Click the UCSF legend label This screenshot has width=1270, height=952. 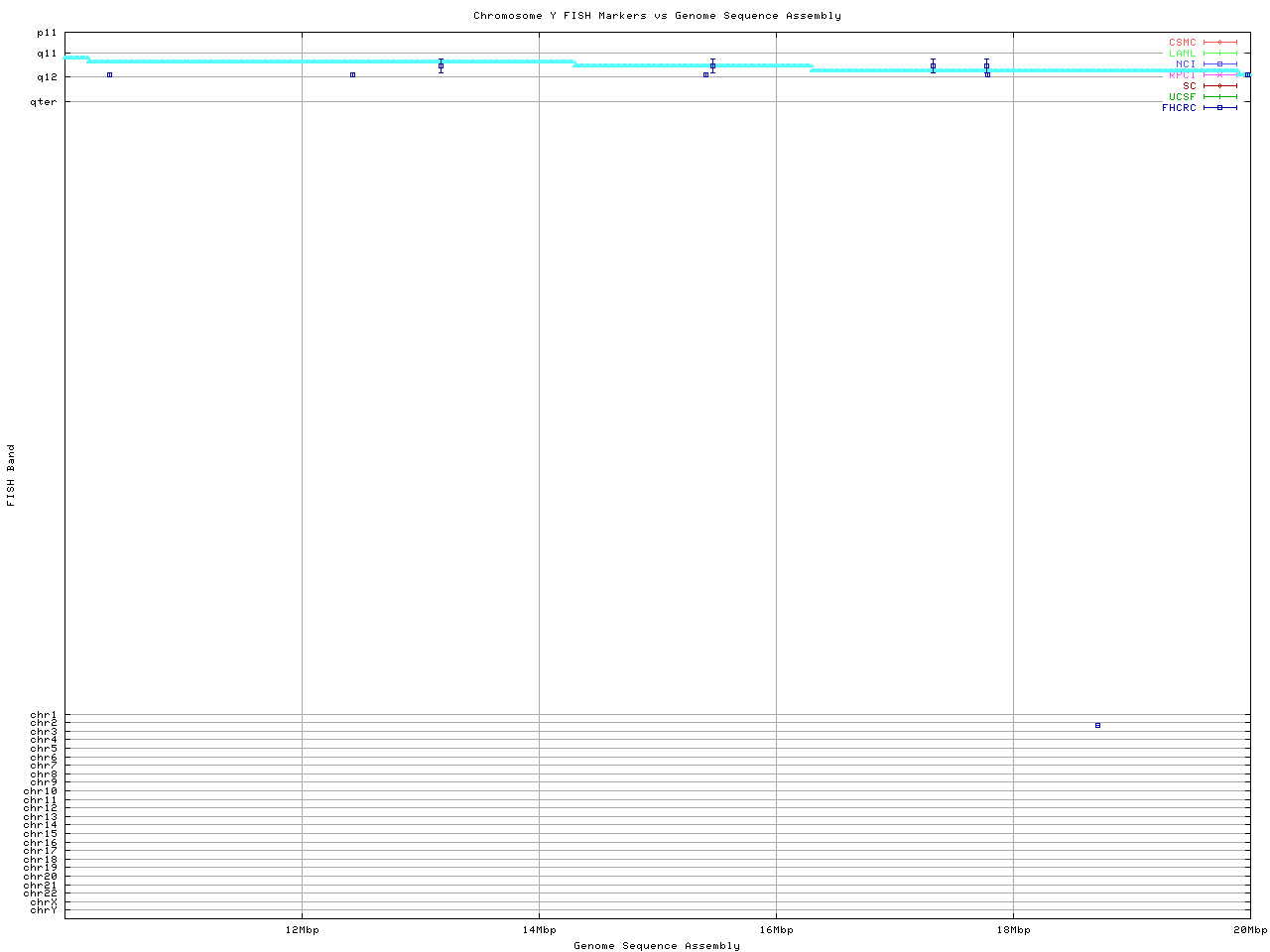[x=1182, y=96]
